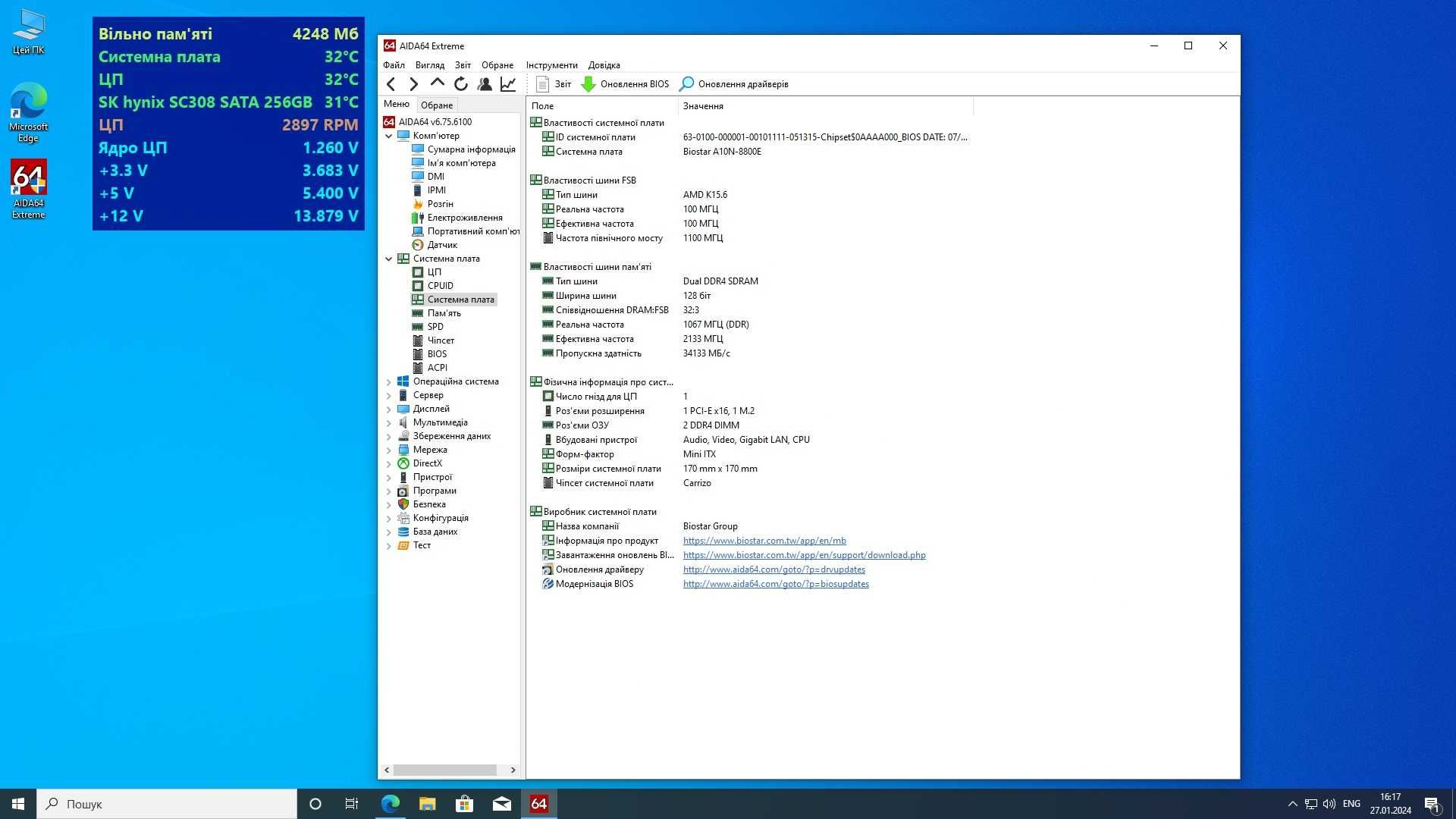Collapse the Системна плата parent node
The height and width of the screenshot is (819, 1456).
(x=389, y=259)
